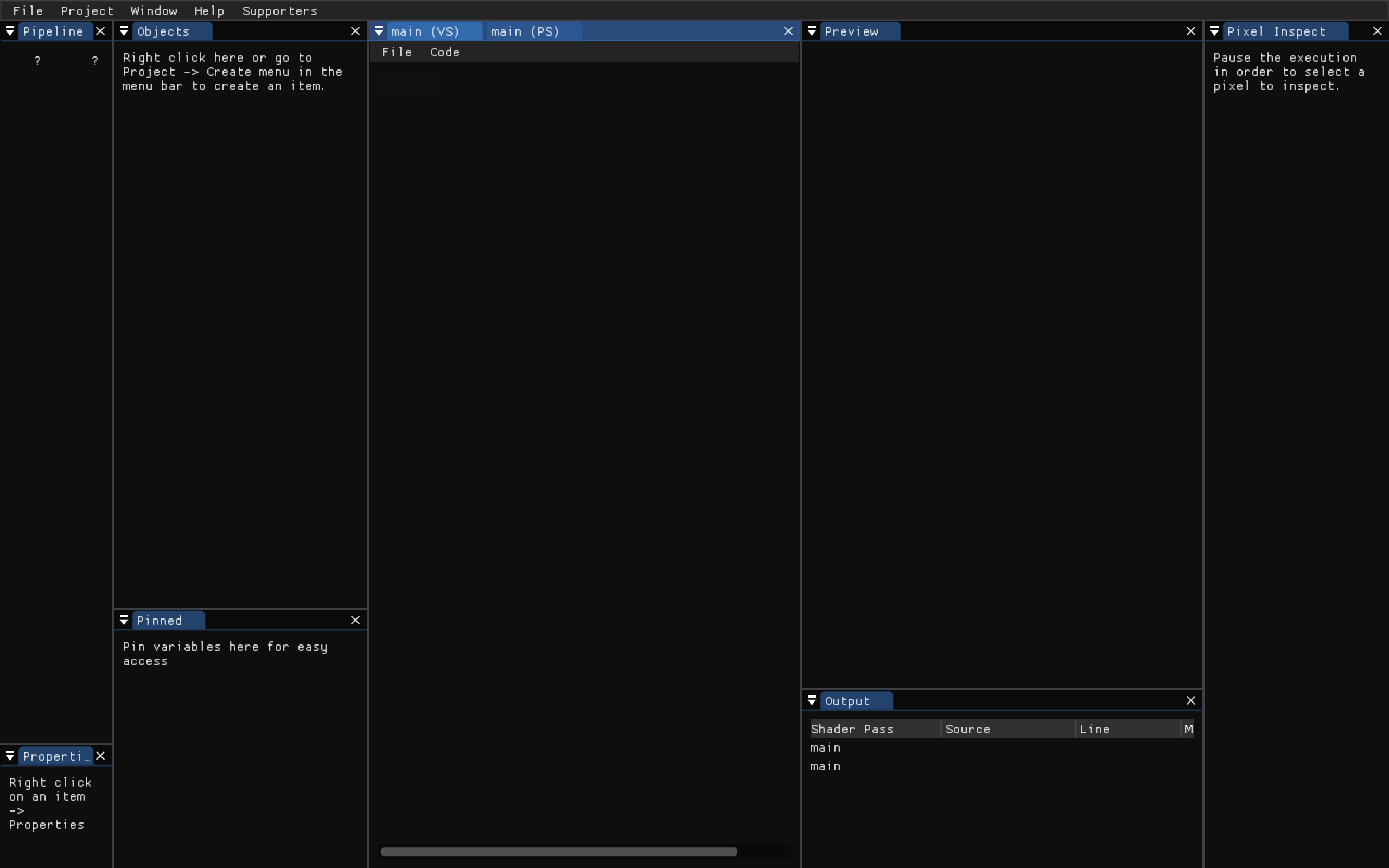Open the Project menu in menu bar
1389x868 pixels.
[87, 11]
